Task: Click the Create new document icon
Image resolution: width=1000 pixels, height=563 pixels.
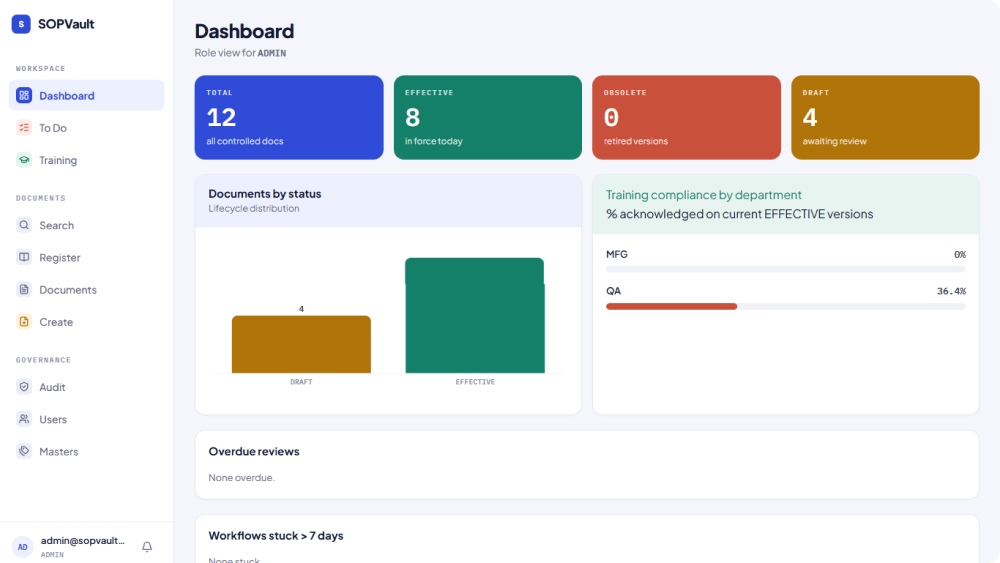Action: (x=24, y=322)
